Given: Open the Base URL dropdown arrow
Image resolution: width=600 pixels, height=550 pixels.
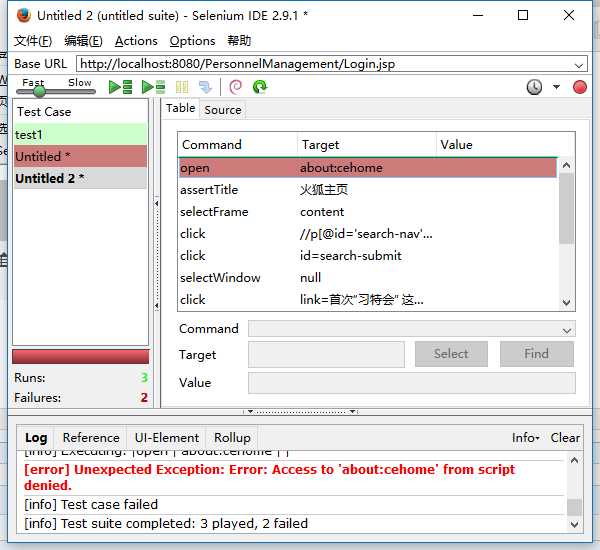Looking at the screenshot, I should [x=579, y=65].
